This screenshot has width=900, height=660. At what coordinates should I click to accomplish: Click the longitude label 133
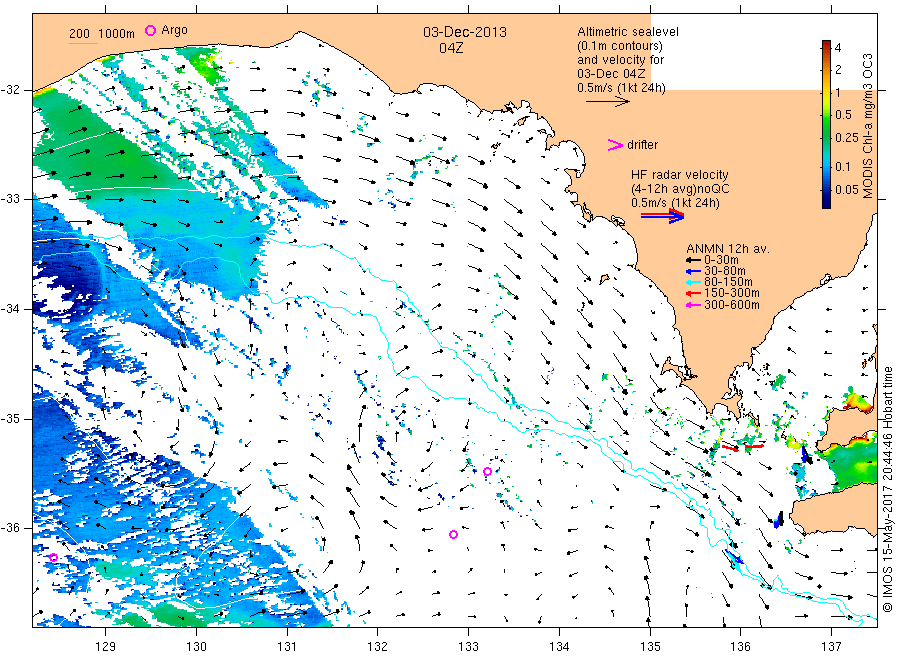(x=468, y=647)
